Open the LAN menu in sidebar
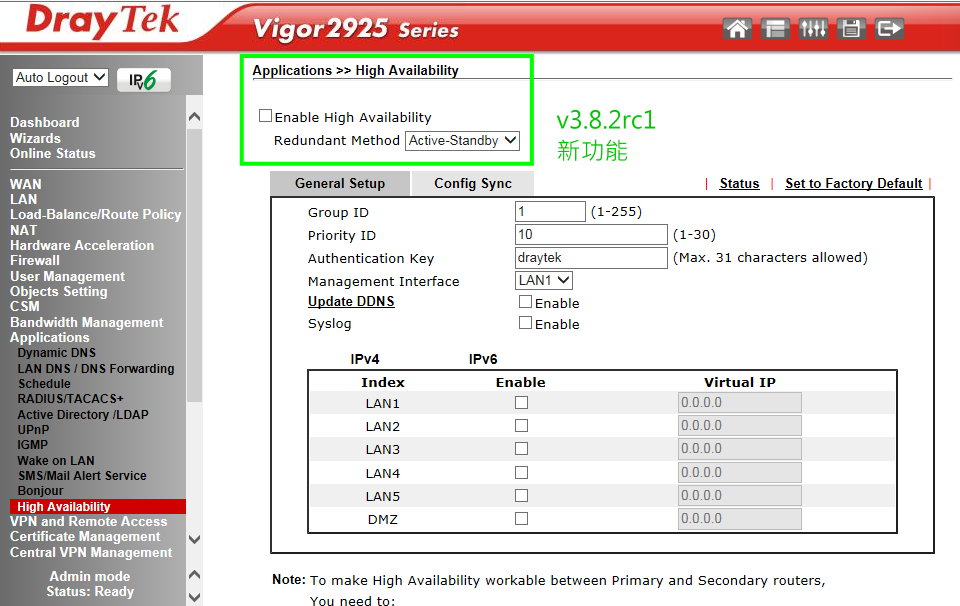This screenshot has height=606, width=960. click(23, 200)
